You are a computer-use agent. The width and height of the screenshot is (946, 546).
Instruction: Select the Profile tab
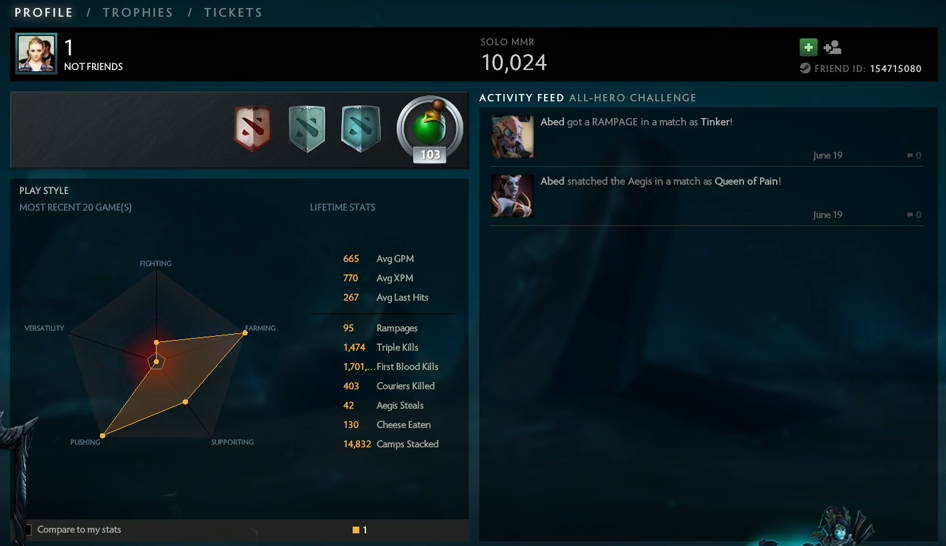click(x=43, y=13)
